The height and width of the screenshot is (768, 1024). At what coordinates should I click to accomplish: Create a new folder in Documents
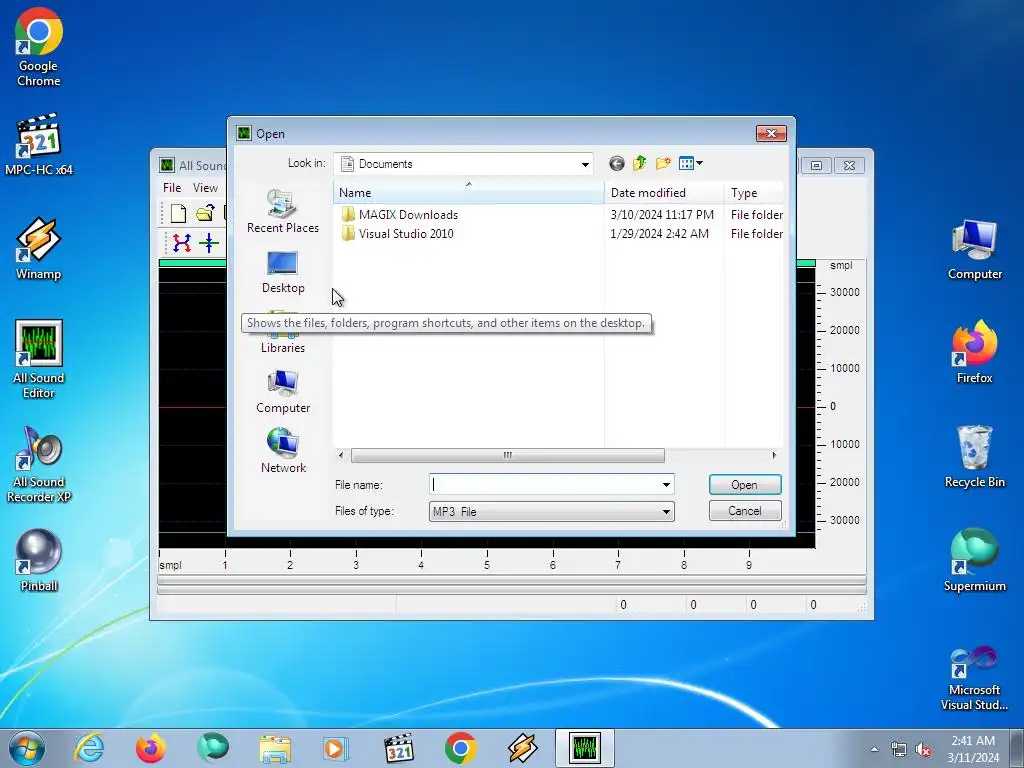(663, 163)
